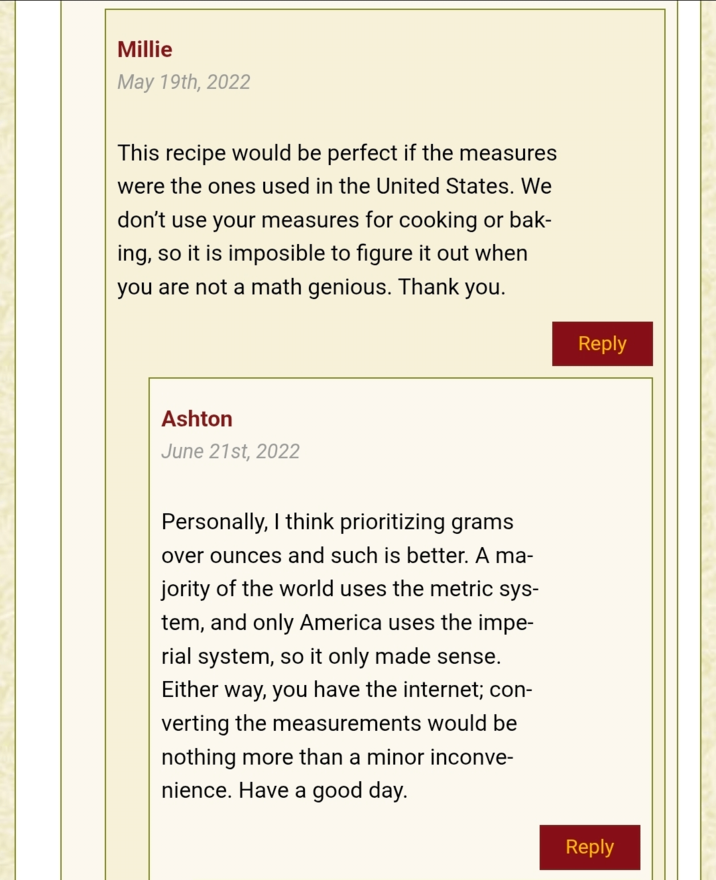Click 'measurements would be' in Ashton's reply

[394, 723]
